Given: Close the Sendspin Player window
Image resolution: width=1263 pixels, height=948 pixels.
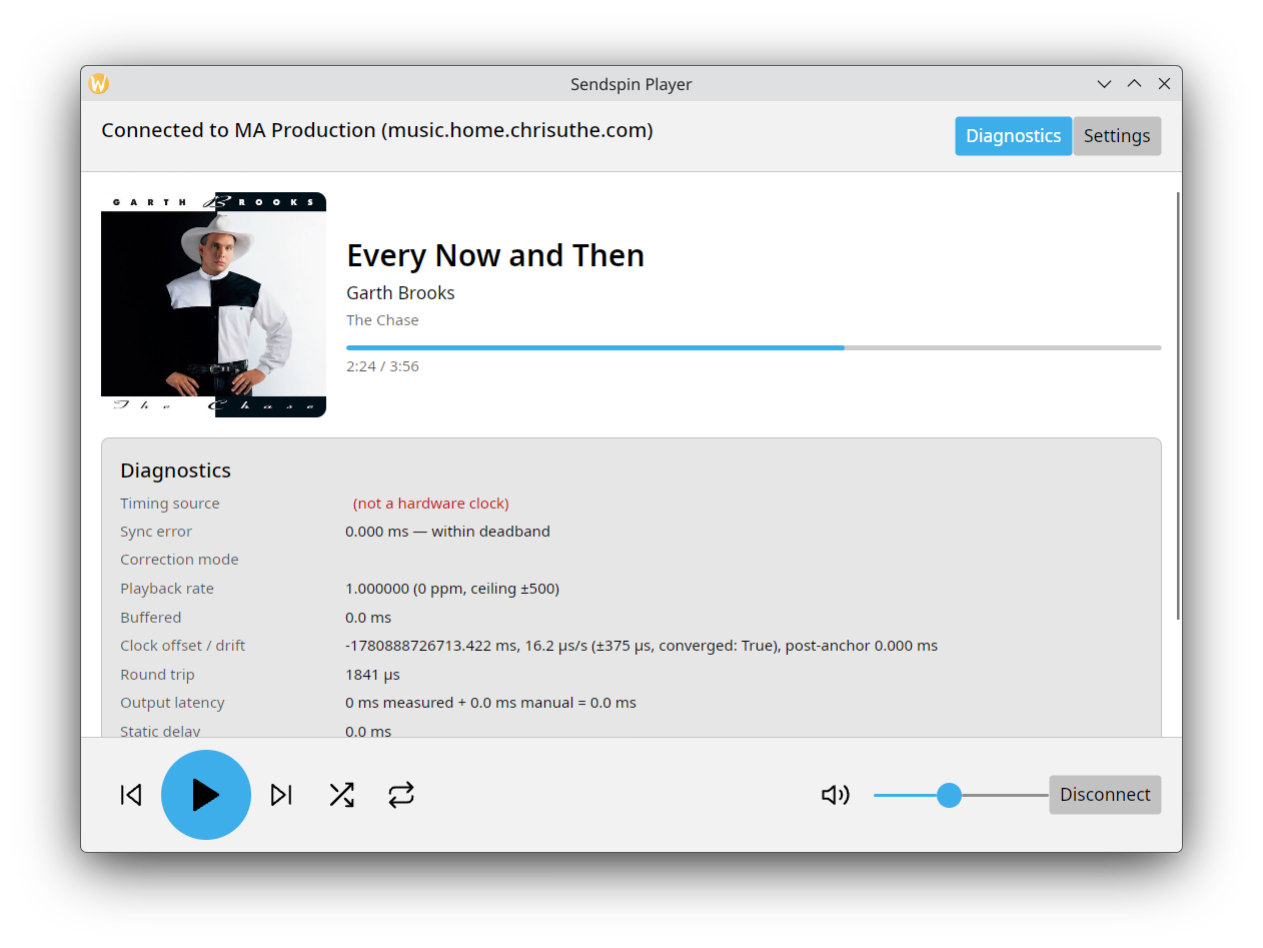Looking at the screenshot, I should pyautogui.click(x=1164, y=84).
